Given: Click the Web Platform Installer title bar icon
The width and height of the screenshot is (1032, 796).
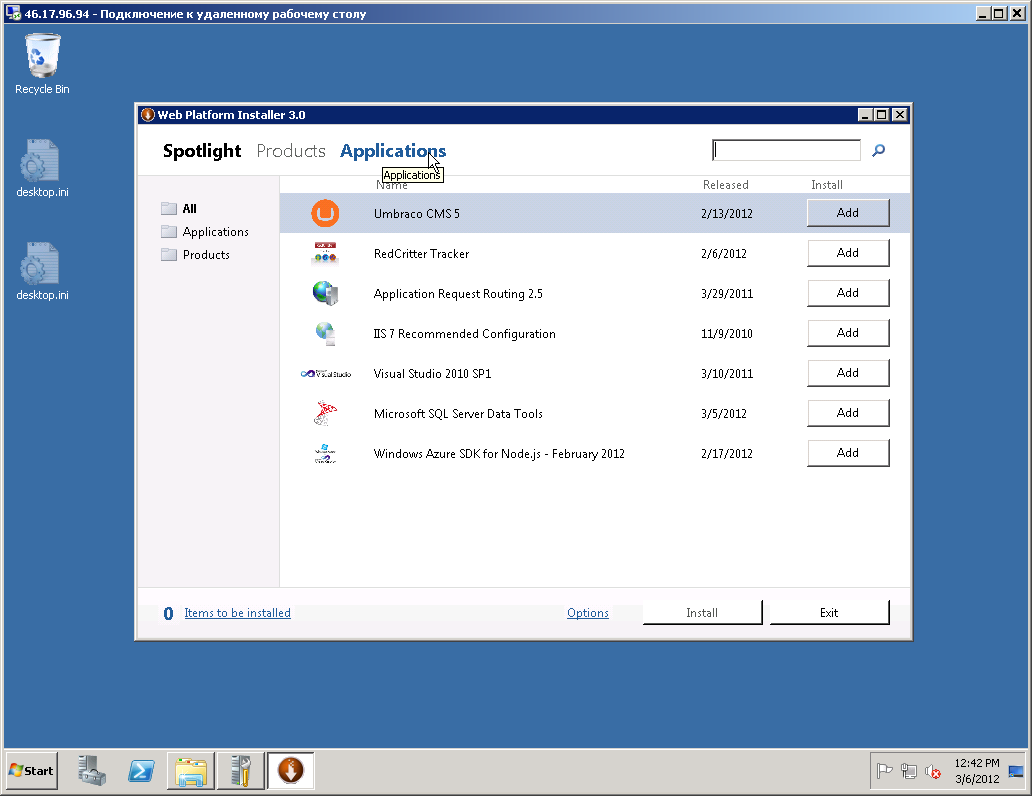Looking at the screenshot, I should [147, 115].
